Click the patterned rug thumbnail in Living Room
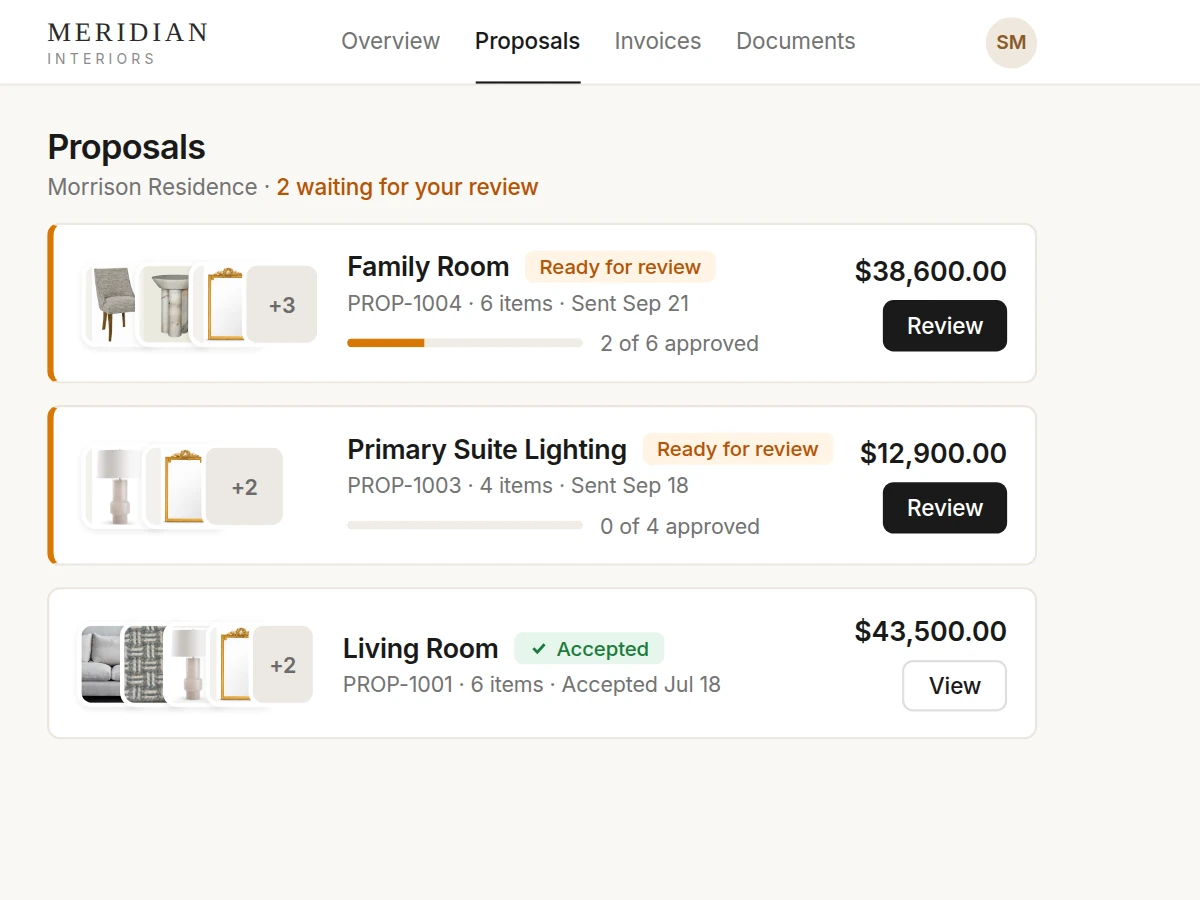The image size is (1200, 900). pos(143,665)
